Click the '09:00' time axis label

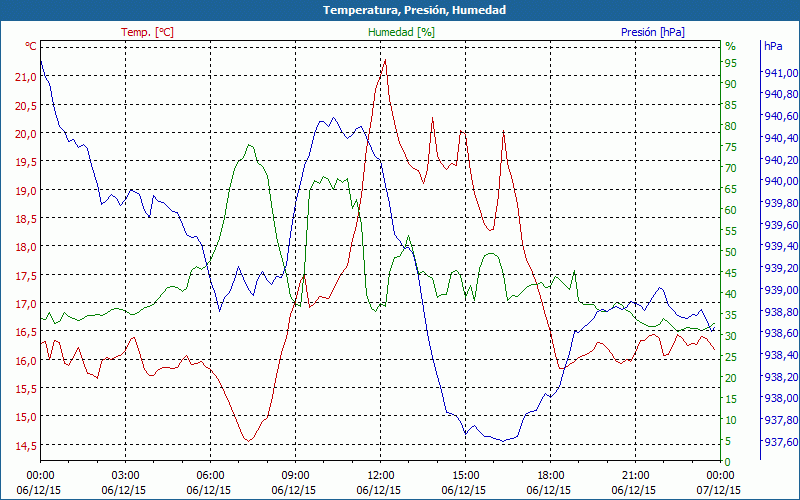click(x=295, y=476)
